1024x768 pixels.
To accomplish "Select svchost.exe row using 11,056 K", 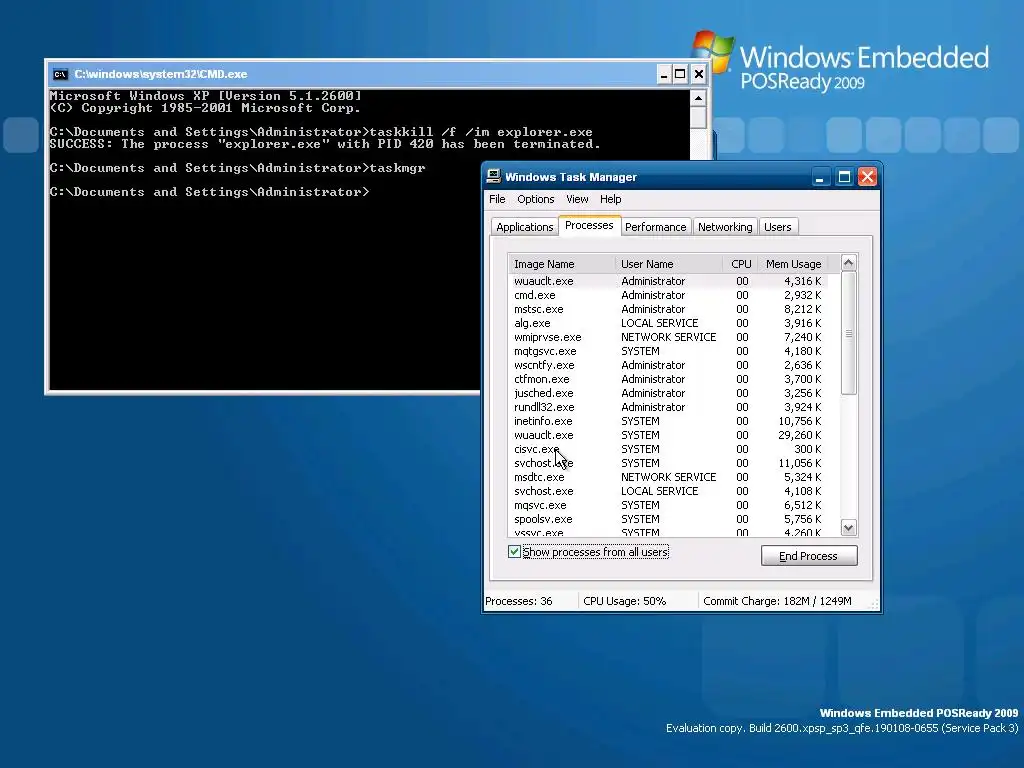I will click(x=668, y=463).
